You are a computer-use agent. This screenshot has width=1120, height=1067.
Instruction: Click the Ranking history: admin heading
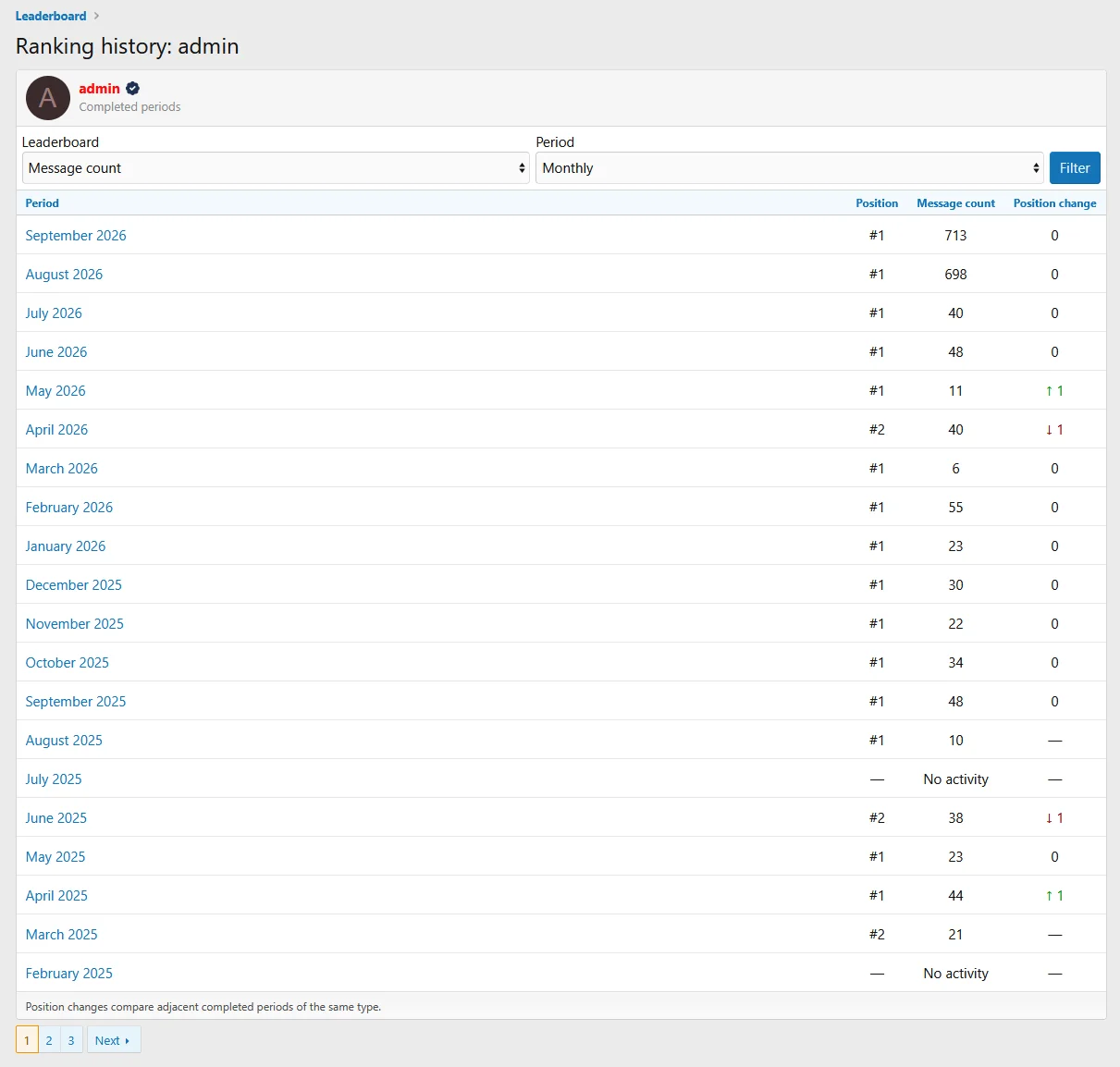127,46
